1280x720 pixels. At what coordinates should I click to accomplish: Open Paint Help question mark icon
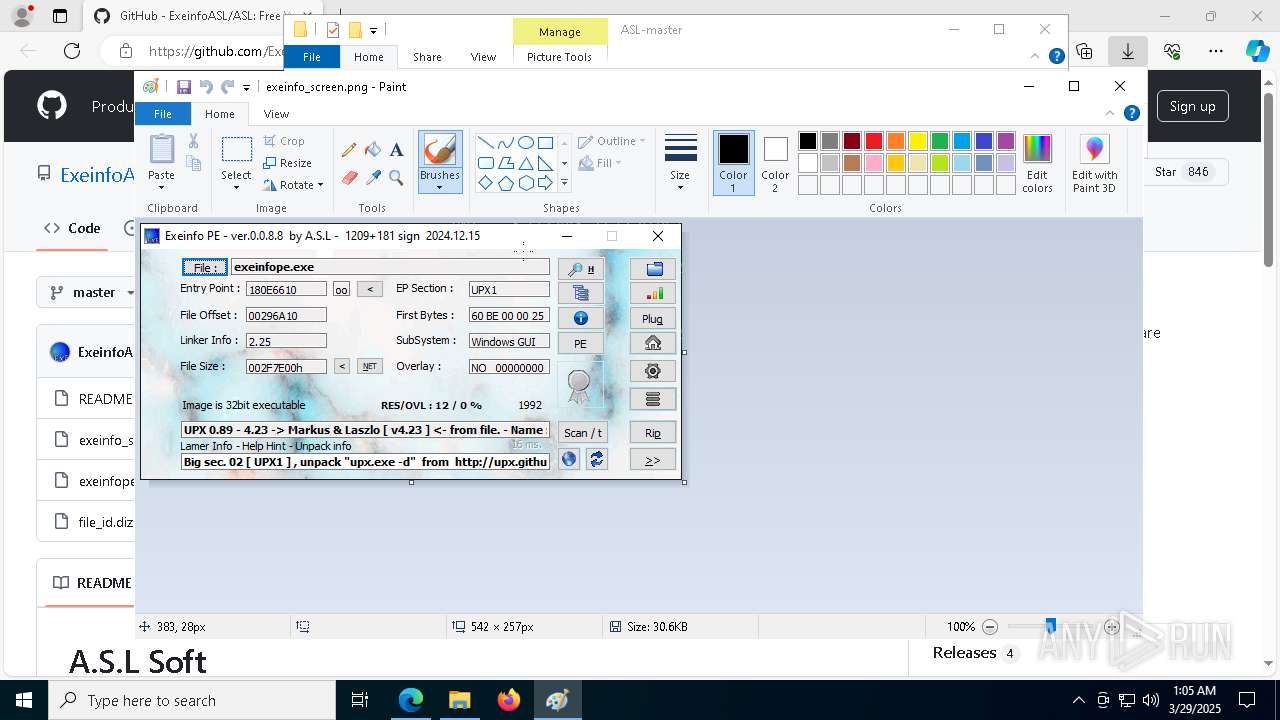[x=1131, y=114]
